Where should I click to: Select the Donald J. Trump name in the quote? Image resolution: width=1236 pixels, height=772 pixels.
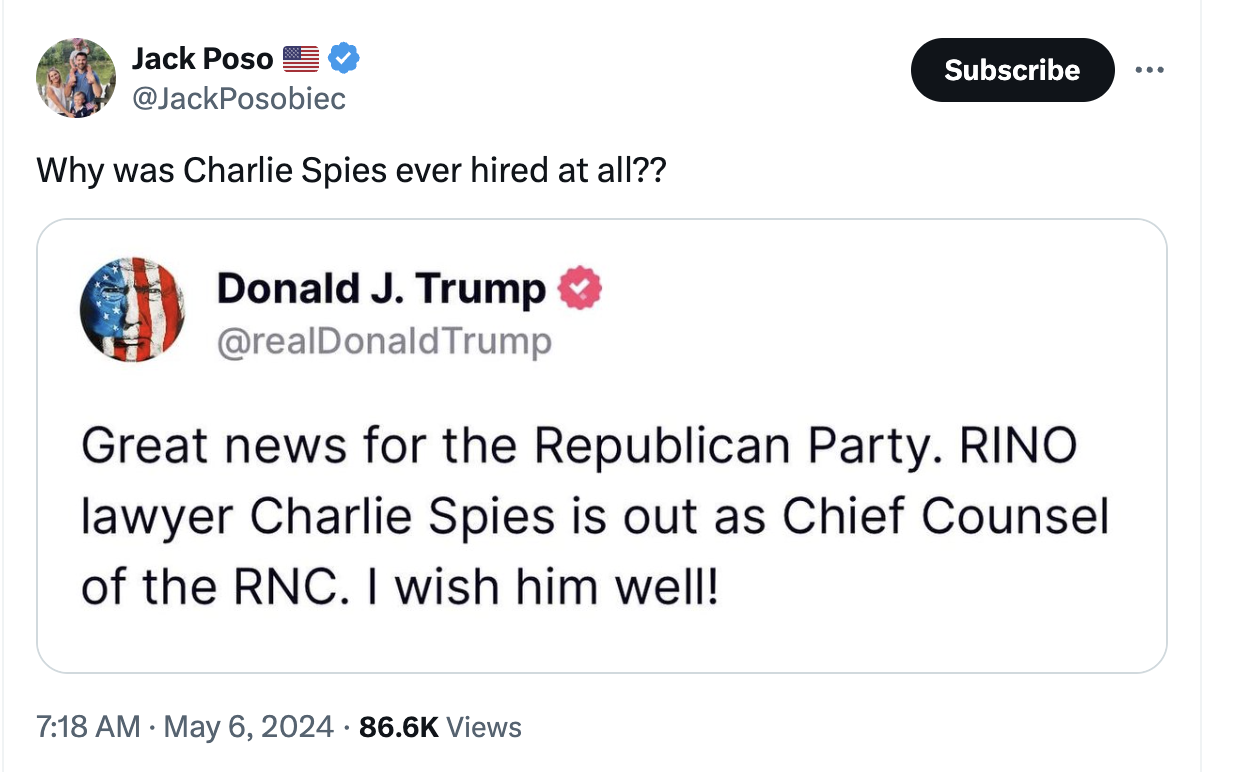click(x=381, y=289)
